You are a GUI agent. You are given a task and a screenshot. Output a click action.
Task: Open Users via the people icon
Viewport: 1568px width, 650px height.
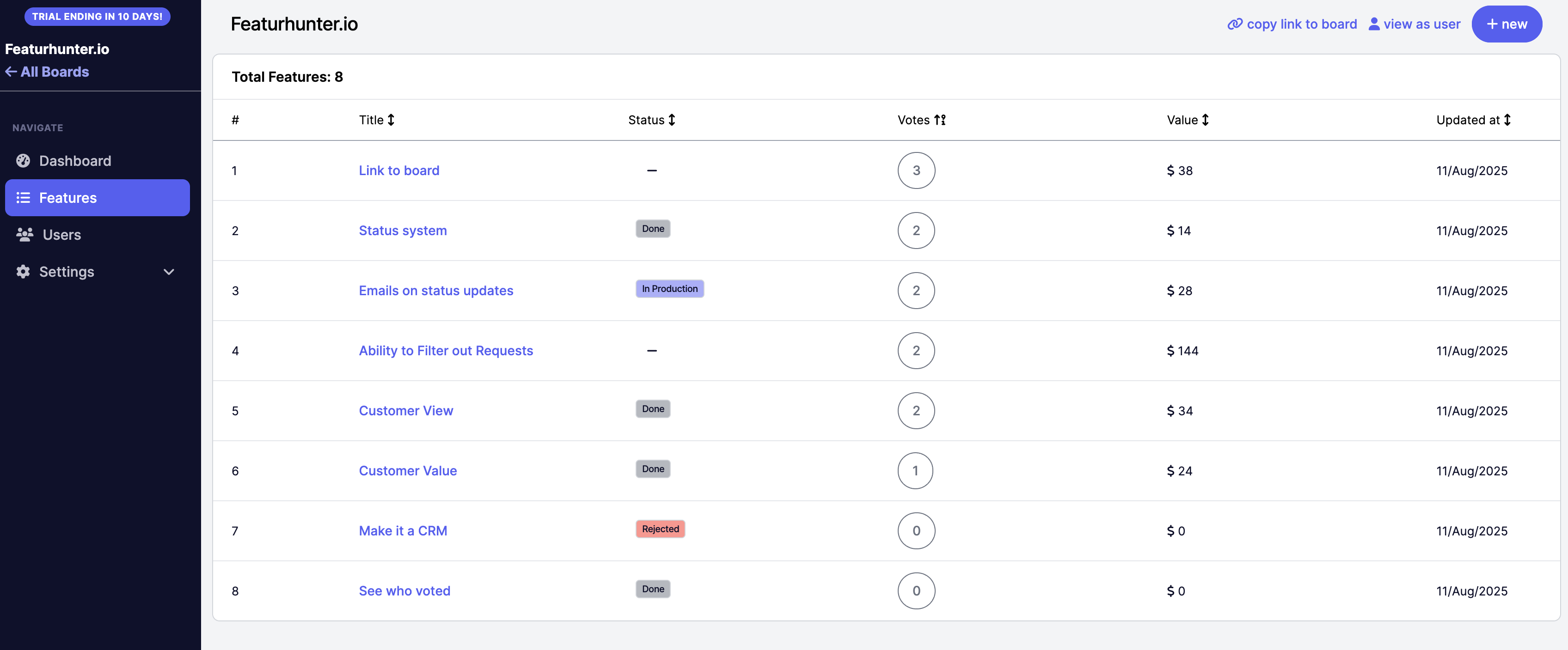click(24, 234)
